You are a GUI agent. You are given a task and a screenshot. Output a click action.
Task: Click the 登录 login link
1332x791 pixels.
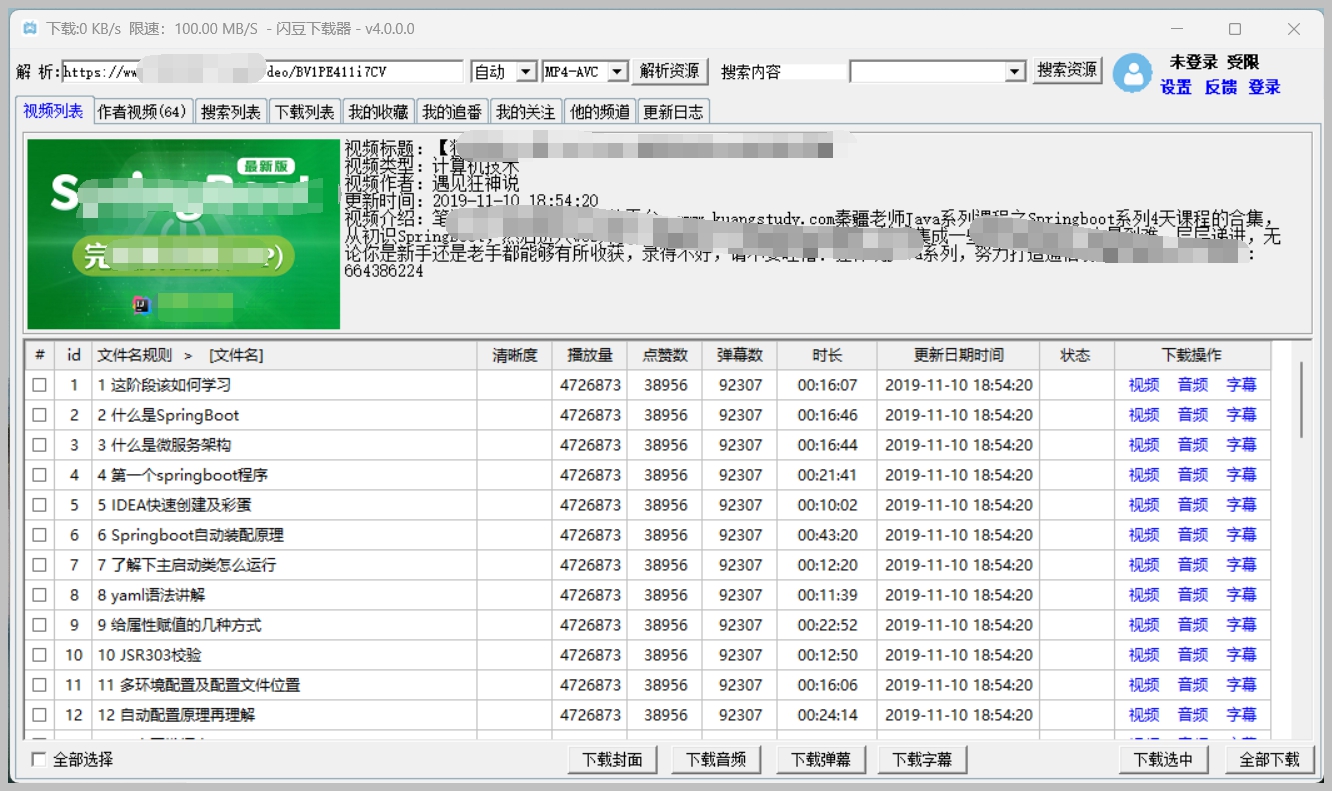click(1264, 87)
